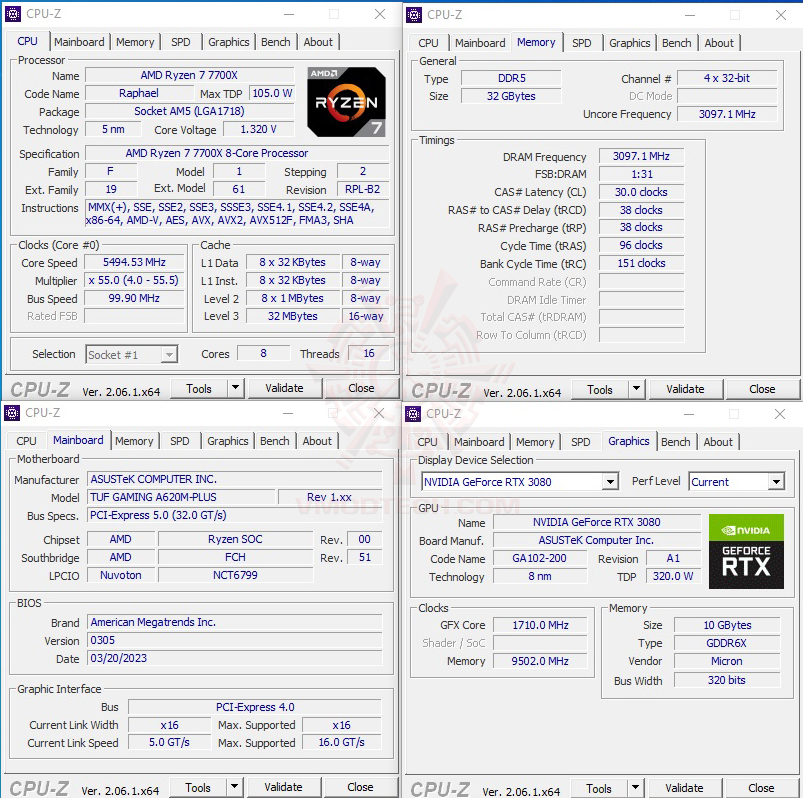The width and height of the screenshot is (803, 798).
Task: Click the Validate button in Mainboard window
Action: click(x=285, y=786)
